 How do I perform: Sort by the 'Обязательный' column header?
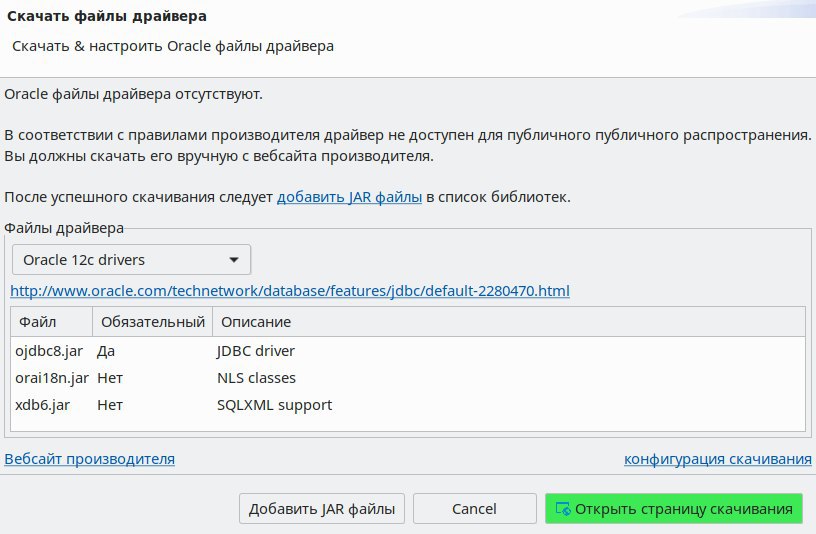click(152, 322)
